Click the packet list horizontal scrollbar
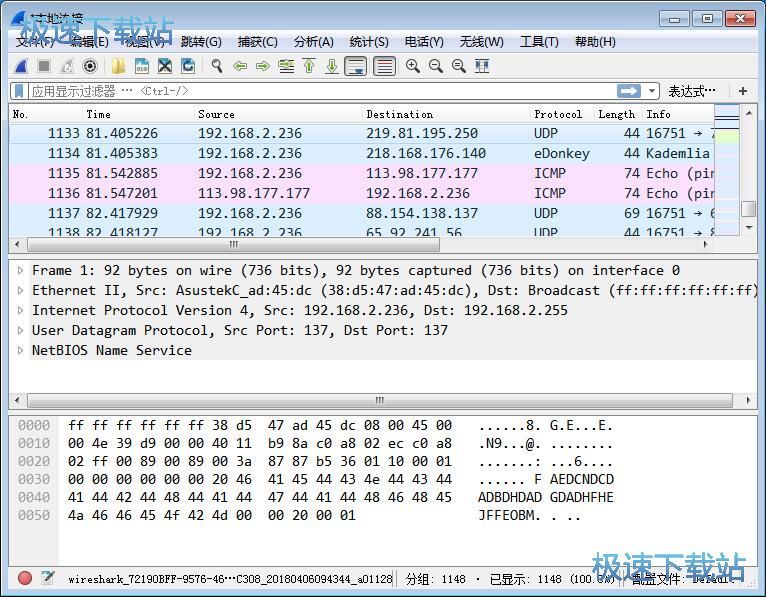Image resolution: width=766 pixels, height=597 pixels. tap(234, 244)
